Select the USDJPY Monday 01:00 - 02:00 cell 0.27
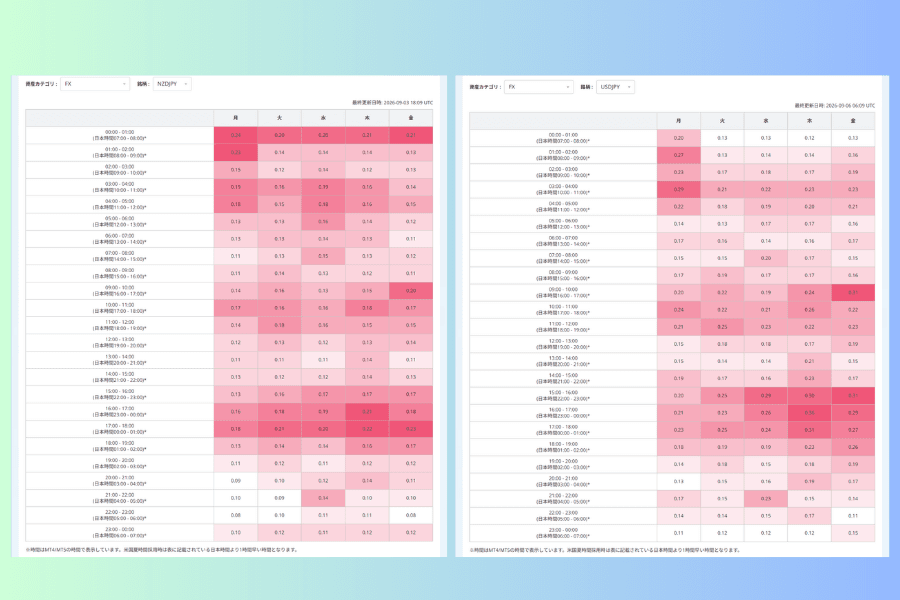The image size is (900, 600). coord(678,155)
